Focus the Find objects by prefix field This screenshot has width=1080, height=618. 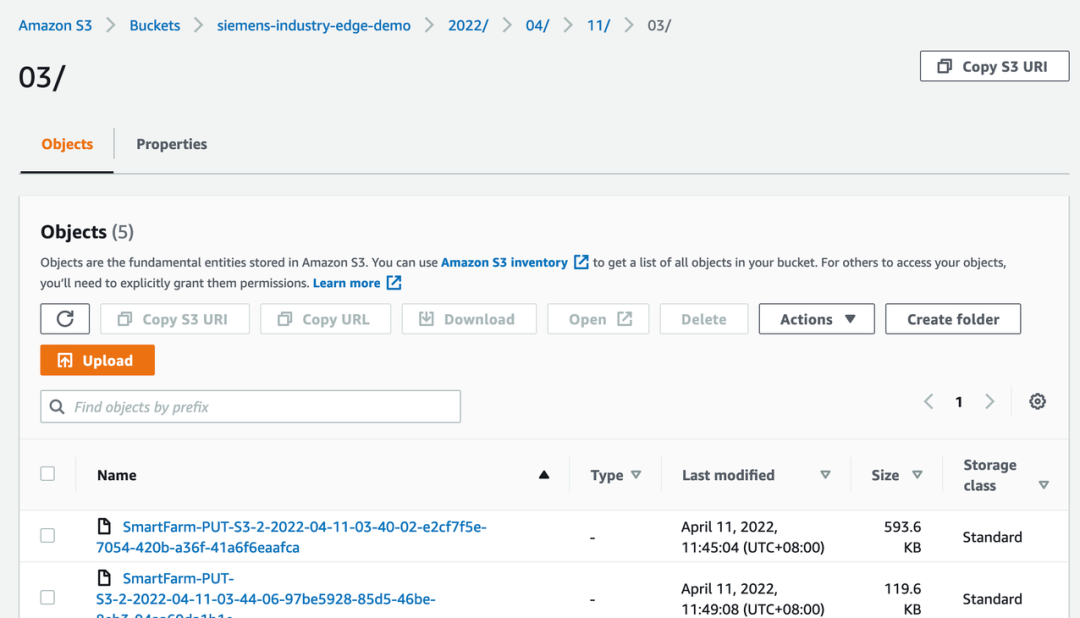pyautogui.click(x=251, y=406)
